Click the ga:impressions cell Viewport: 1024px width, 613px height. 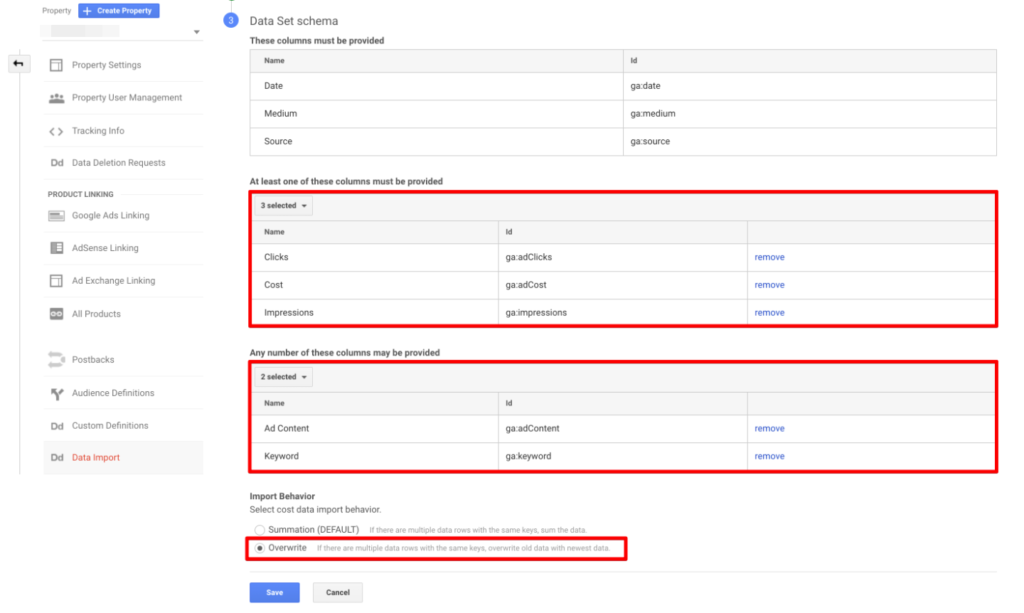click(x=623, y=313)
